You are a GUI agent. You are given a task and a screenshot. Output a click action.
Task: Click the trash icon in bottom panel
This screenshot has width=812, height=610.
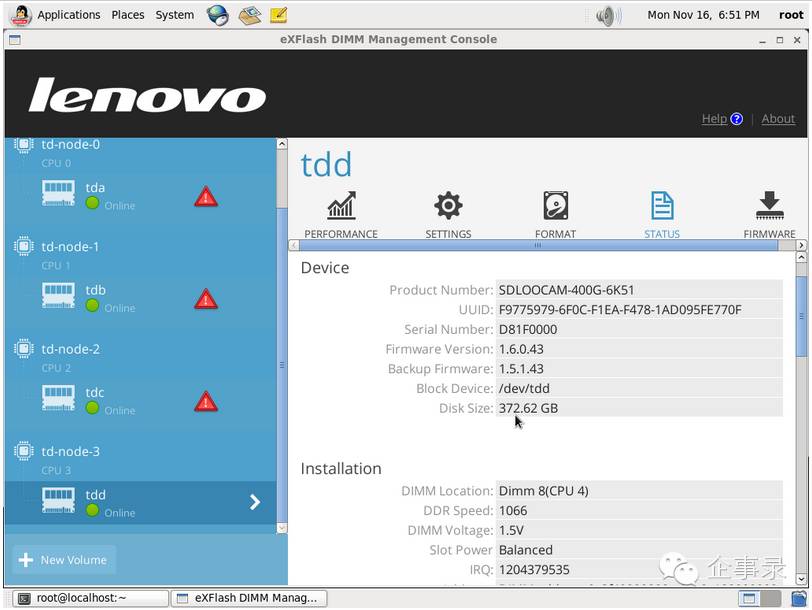pos(799,599)
